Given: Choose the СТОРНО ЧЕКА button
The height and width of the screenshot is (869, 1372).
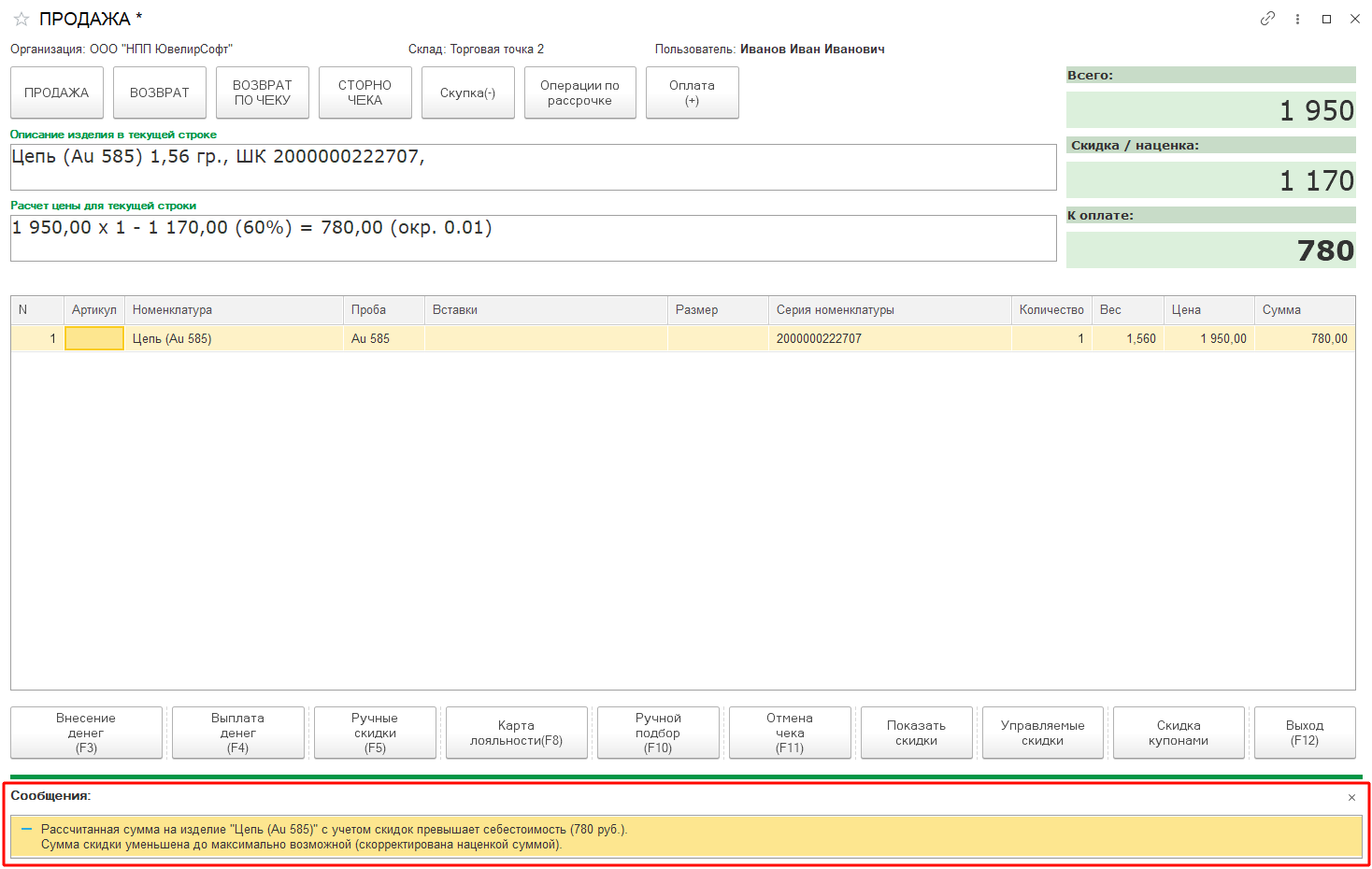Looking at the screenshot, I should tap(365, 93).
